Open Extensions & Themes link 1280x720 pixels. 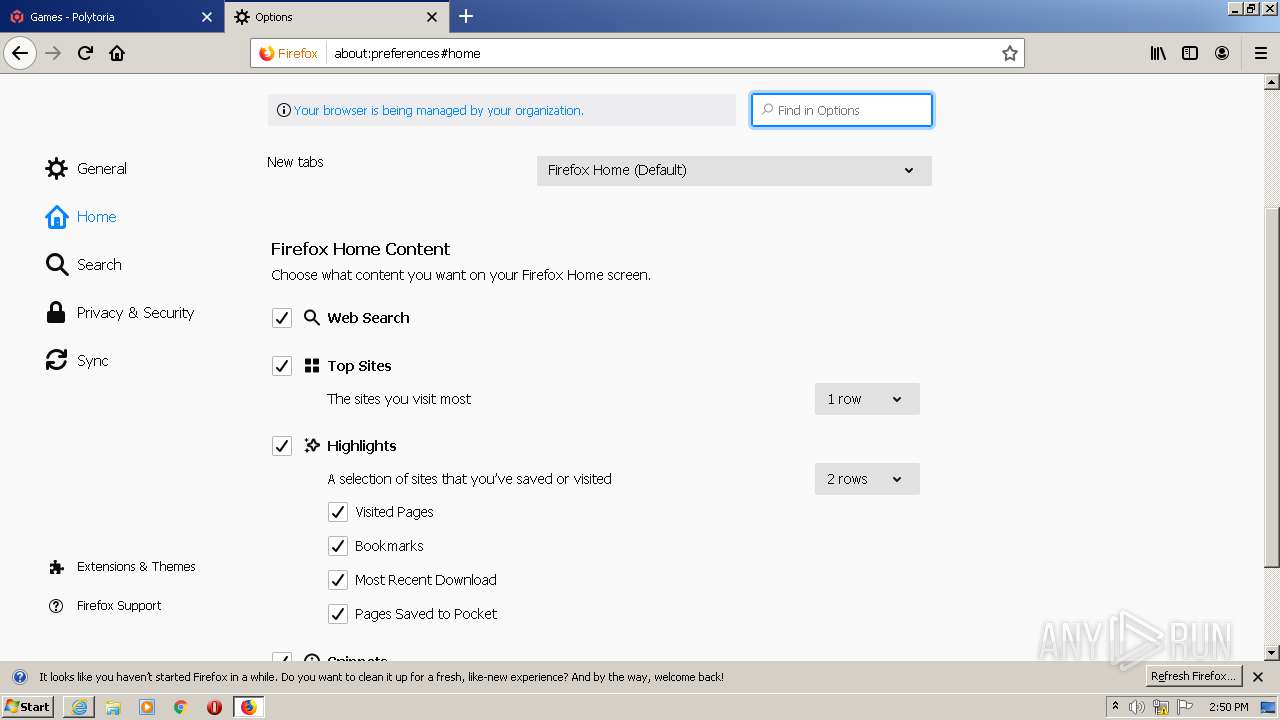click(x=122, y=567)
